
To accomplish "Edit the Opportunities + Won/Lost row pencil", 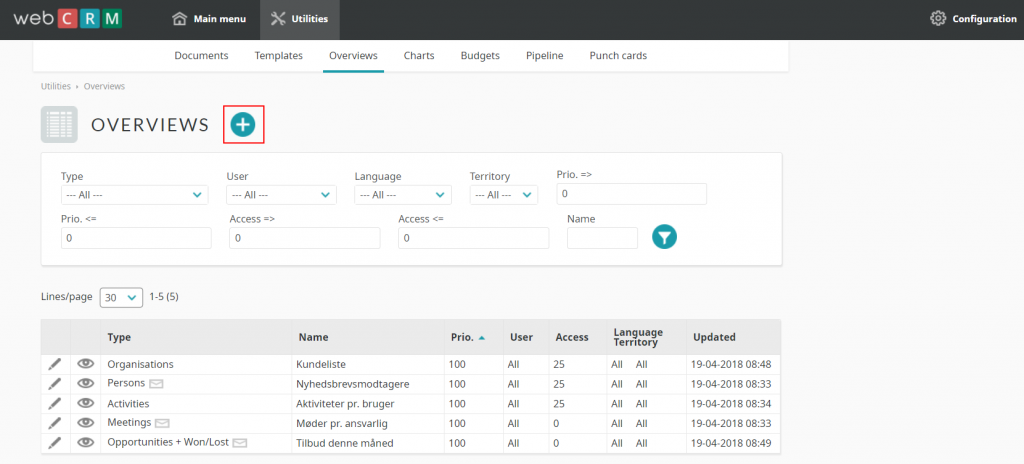I will (x=55, y=442).
